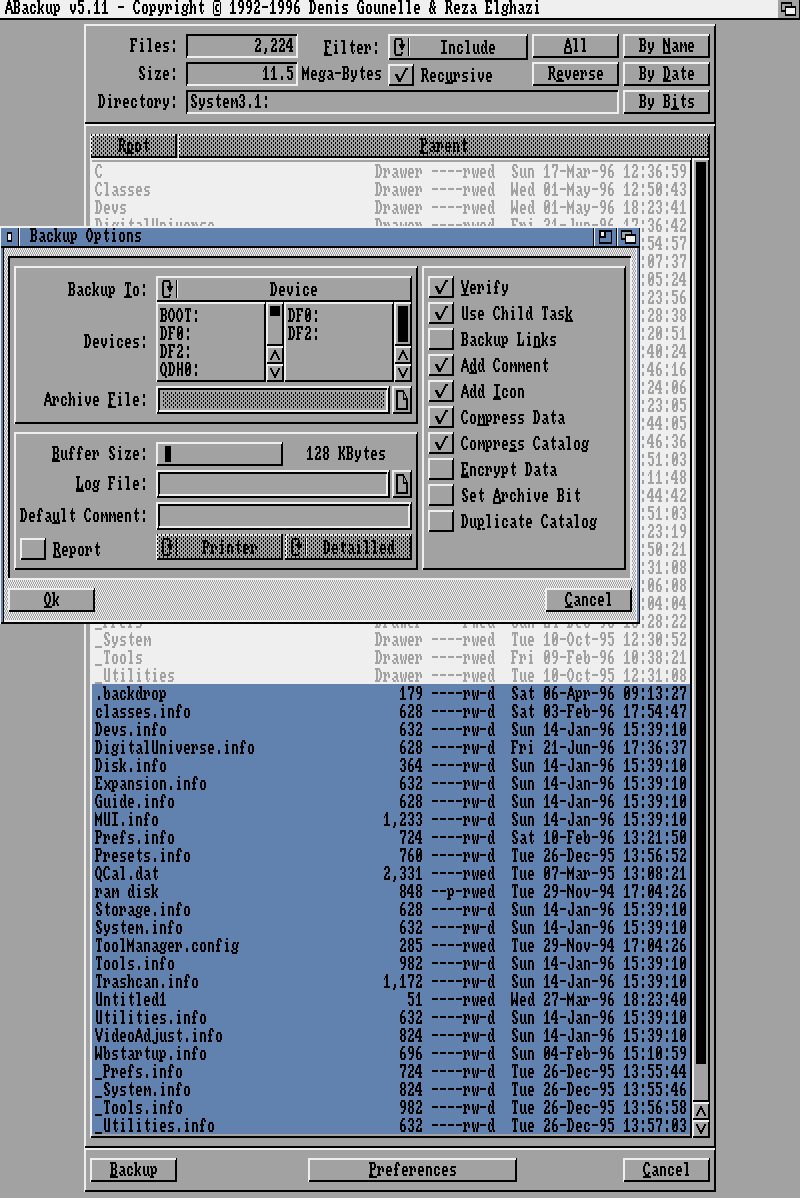
Task: Click cycle icon on Filter Include gadget
Action: 400,47
